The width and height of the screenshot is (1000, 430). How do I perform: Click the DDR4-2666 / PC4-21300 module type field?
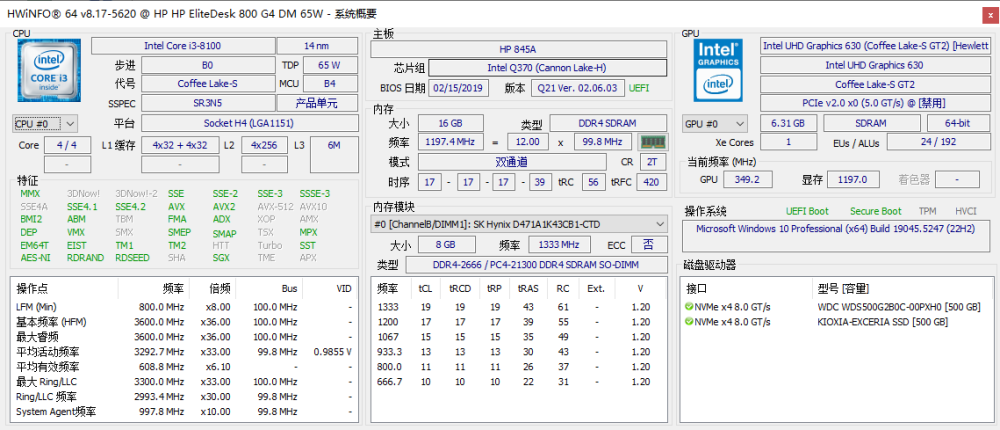[x=536, y=265]
